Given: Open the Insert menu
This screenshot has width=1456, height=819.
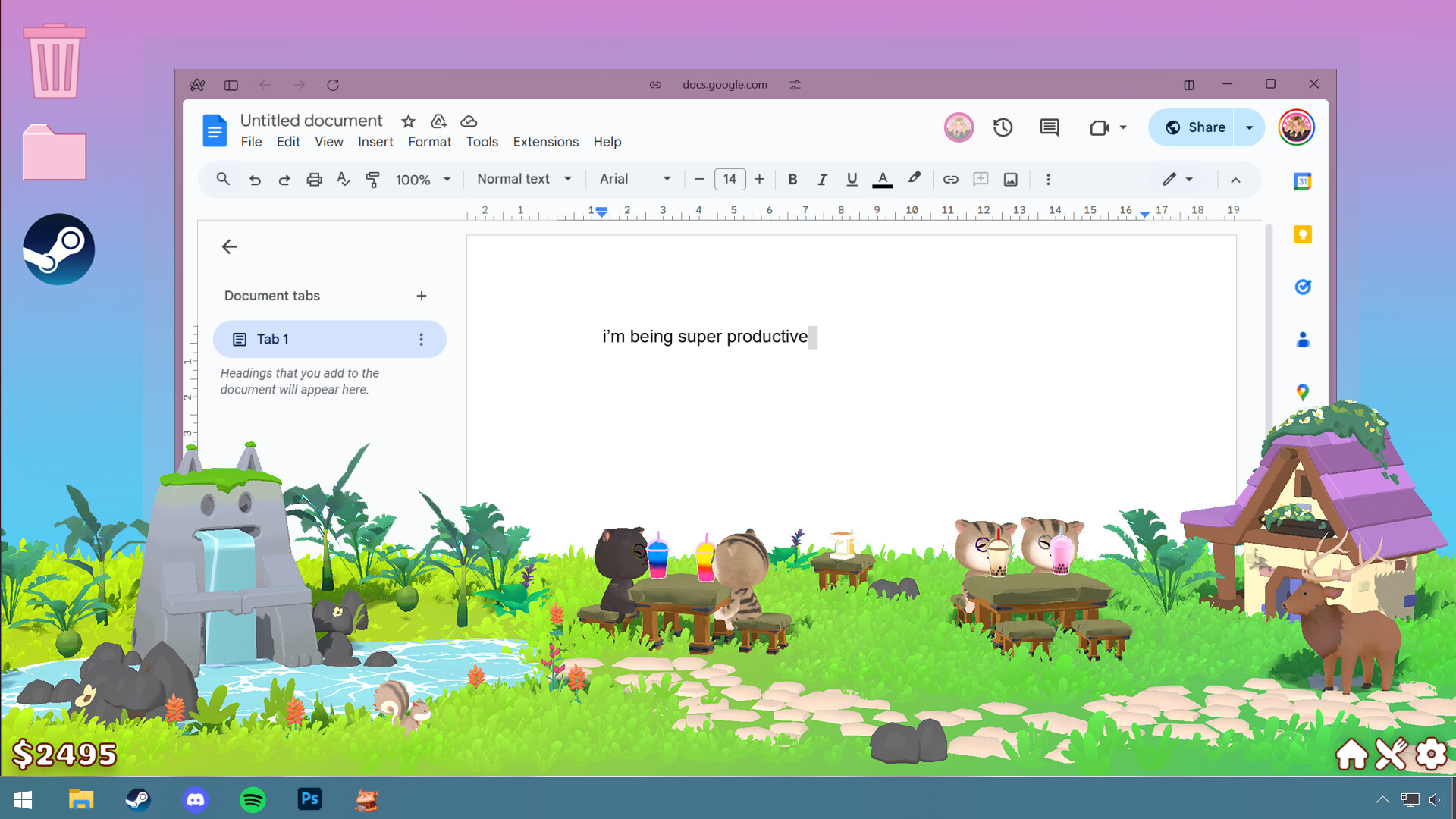Looking at the screenshot, I should (x=375, y=142).
